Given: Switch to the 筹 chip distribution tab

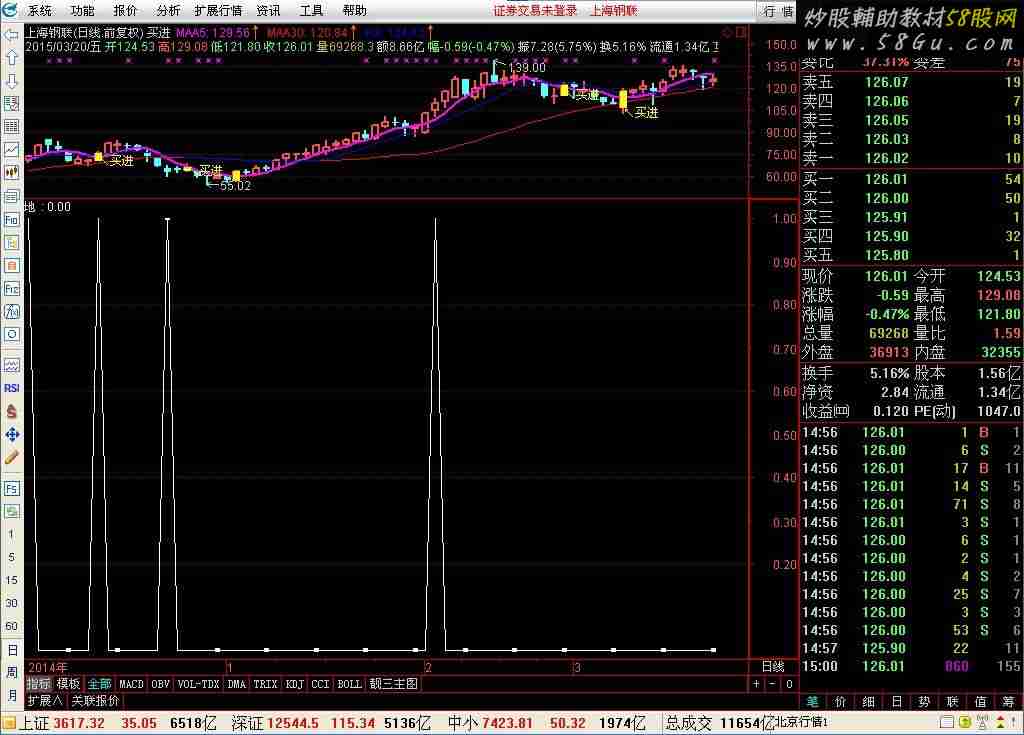Looking at the screenshot, I should click(x=1009, y=701).
